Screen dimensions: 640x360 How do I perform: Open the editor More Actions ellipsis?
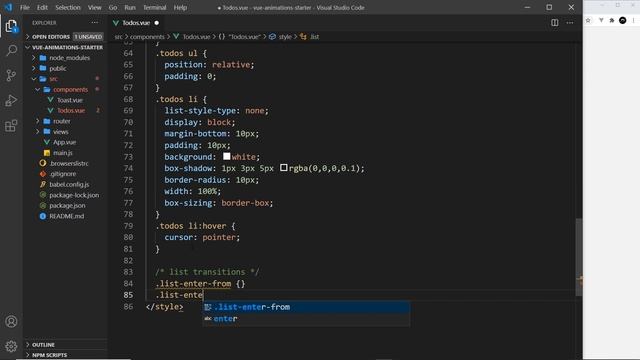point(570,23)
